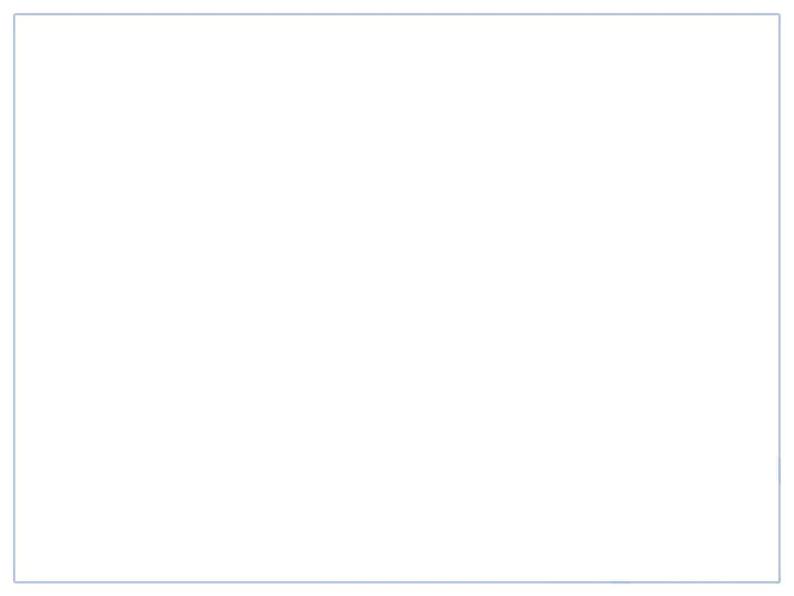Click inside the empty white panel
Viewport: 794px width, 596px height.
(397, 298)
